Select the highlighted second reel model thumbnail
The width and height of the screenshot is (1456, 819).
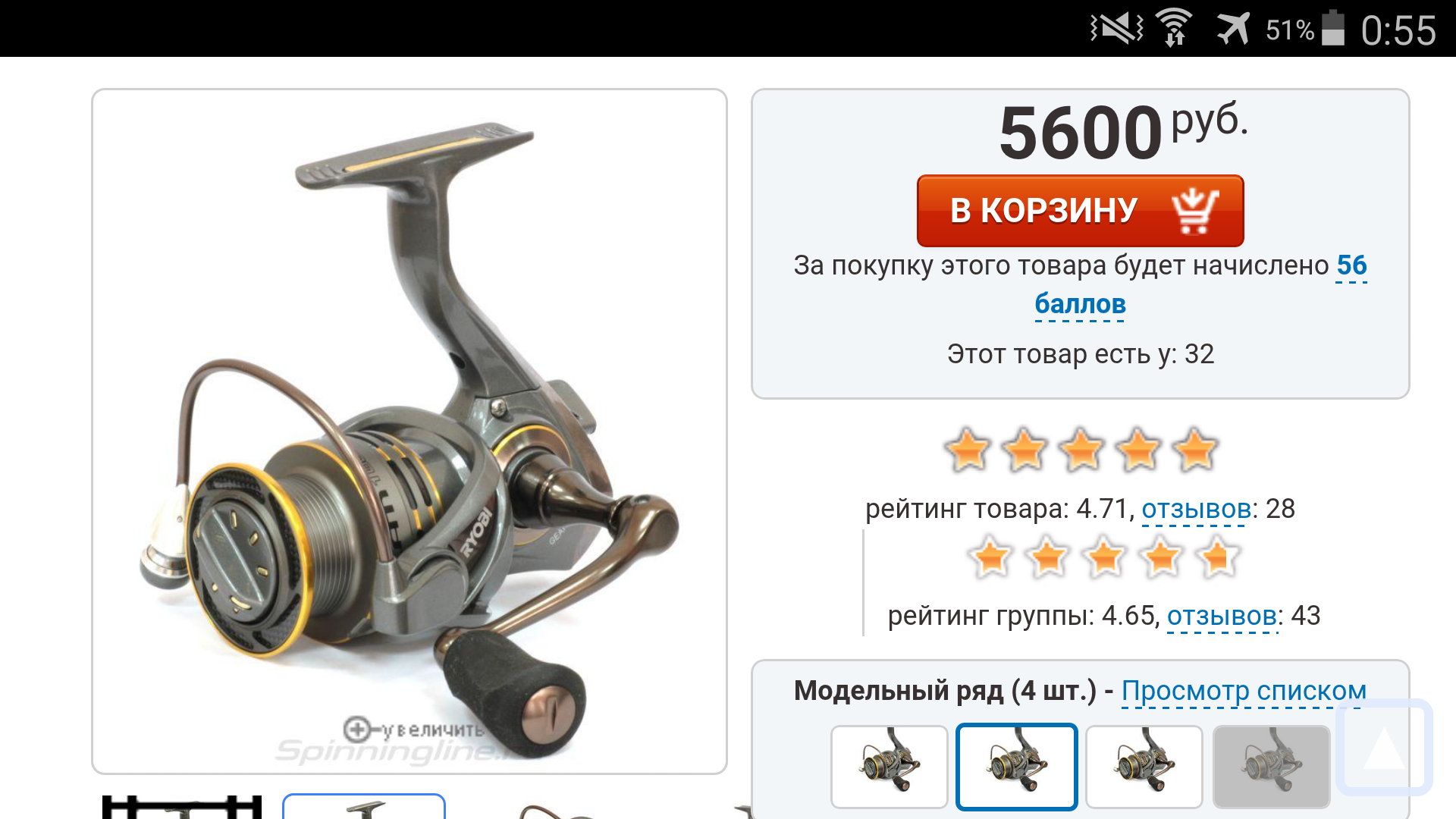click(1017, 767)
